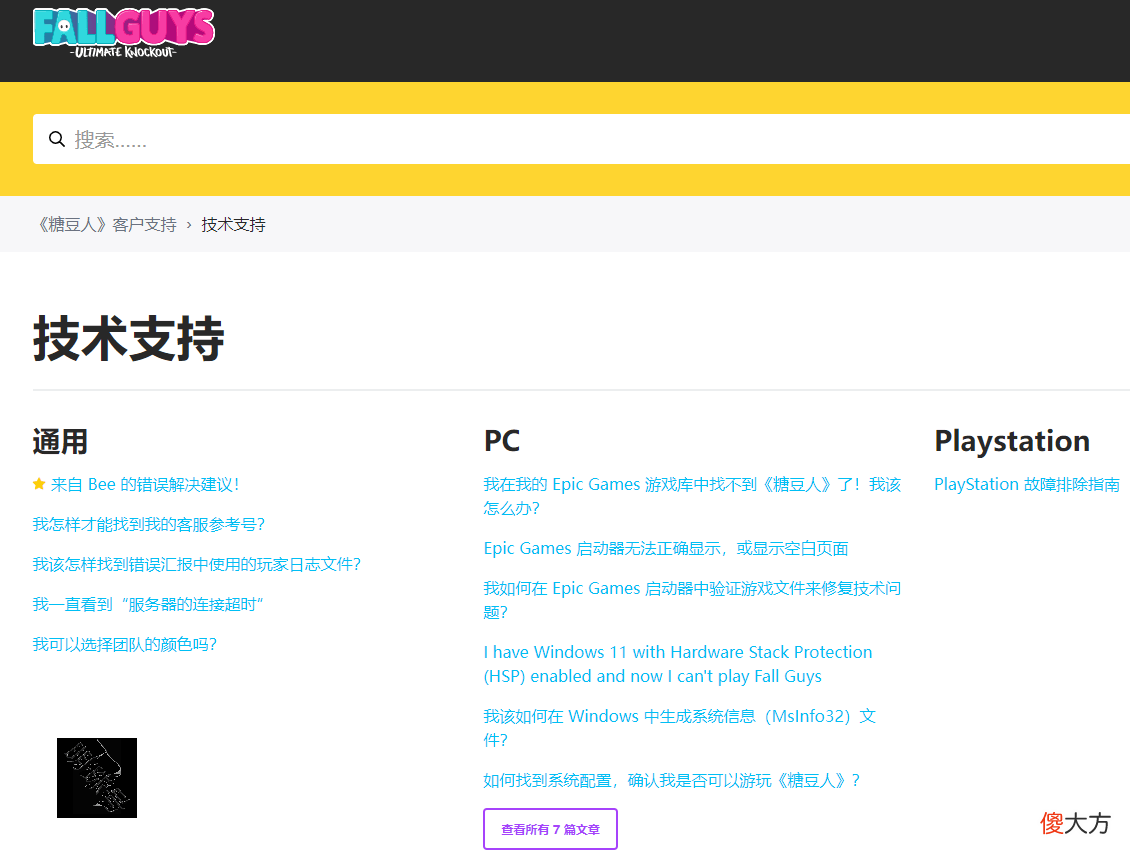Image resolution: width=1130 pixels, height=861 pixels.
Task: Open 《糖豆人》客户支持 breadcrumb link
Action: coord(107,225)
